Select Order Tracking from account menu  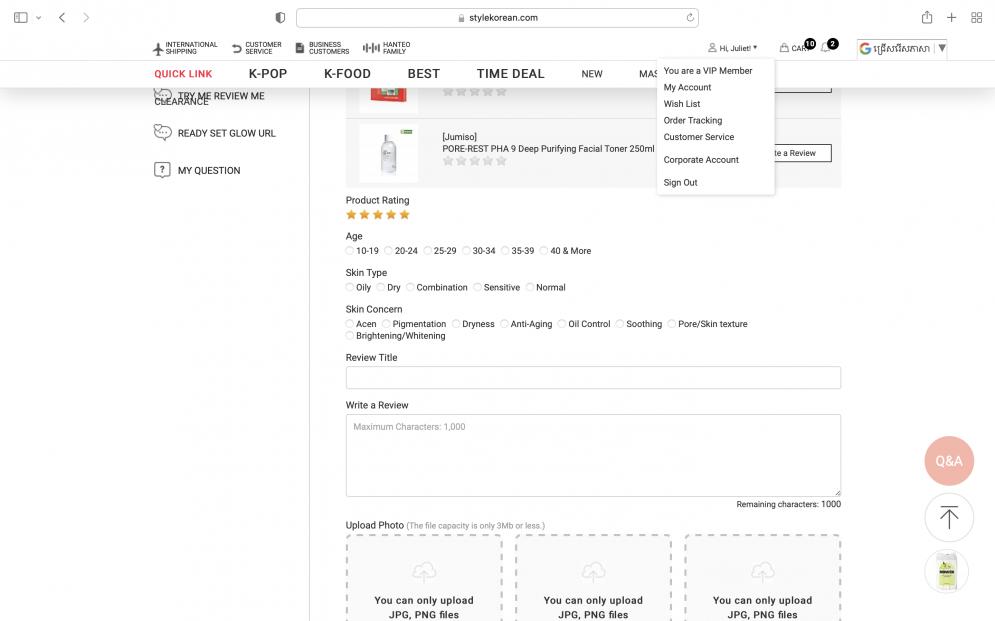click(692, 120)
